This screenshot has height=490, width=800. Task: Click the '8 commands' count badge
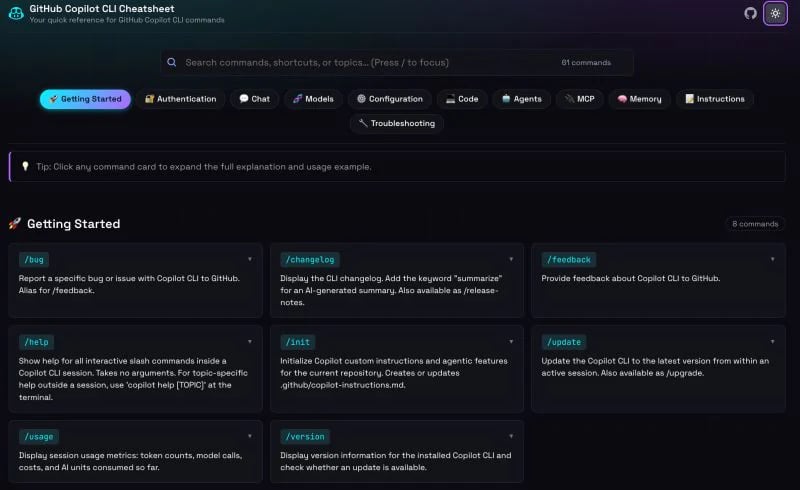pos(755,224)
